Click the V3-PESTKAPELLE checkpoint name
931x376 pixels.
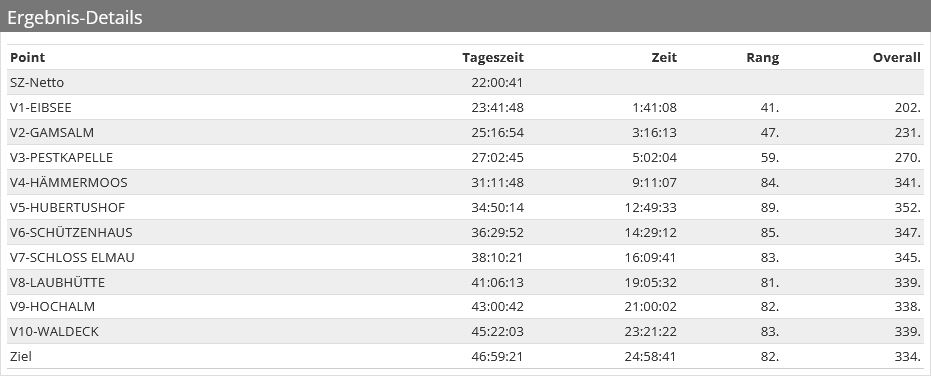(61, 157)
